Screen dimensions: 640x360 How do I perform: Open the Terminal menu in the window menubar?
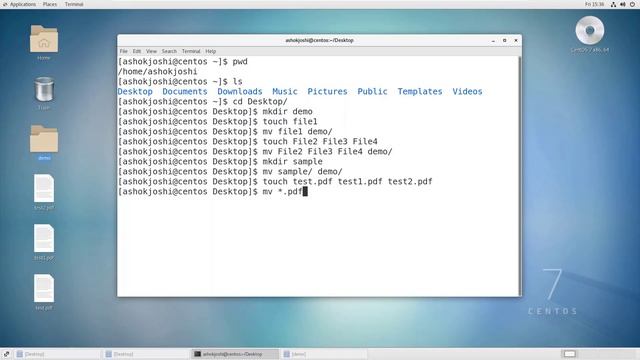[191, 51]
